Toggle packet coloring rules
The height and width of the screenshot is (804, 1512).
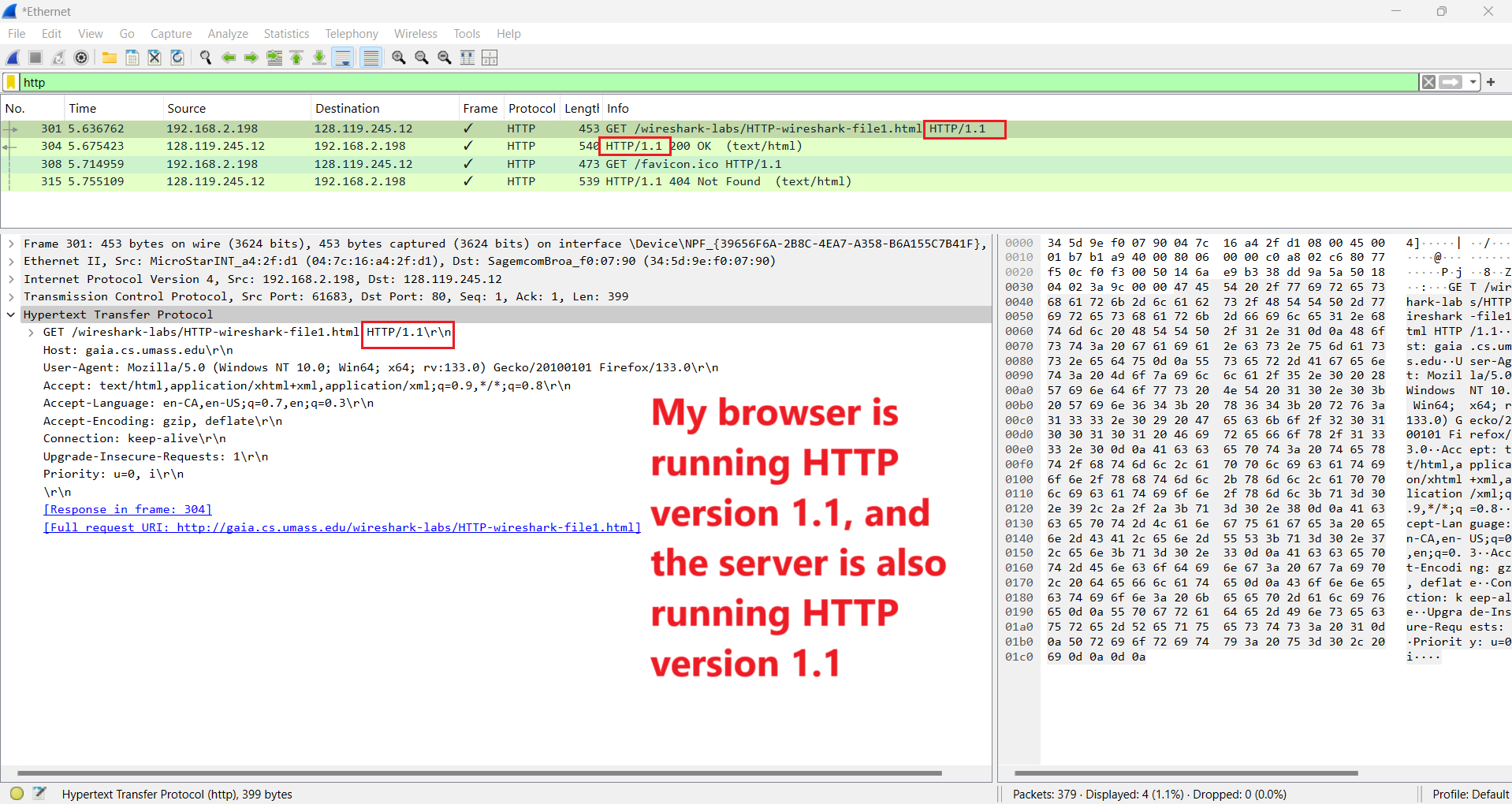(x=371, y=58)
